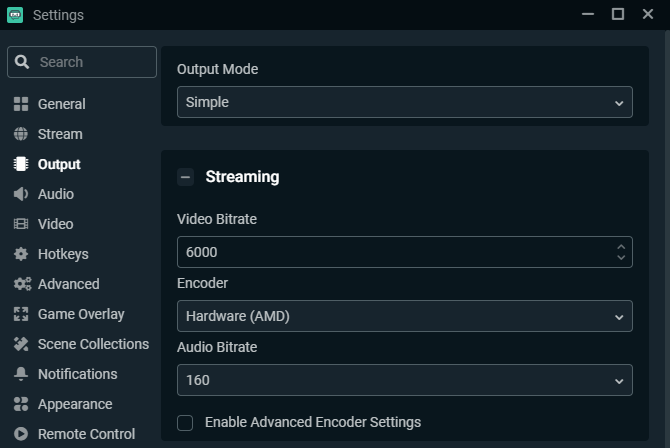Viewport: 670px width, 448px height.
Task: Open the Appearance settings page
Action: click(75, 404)
